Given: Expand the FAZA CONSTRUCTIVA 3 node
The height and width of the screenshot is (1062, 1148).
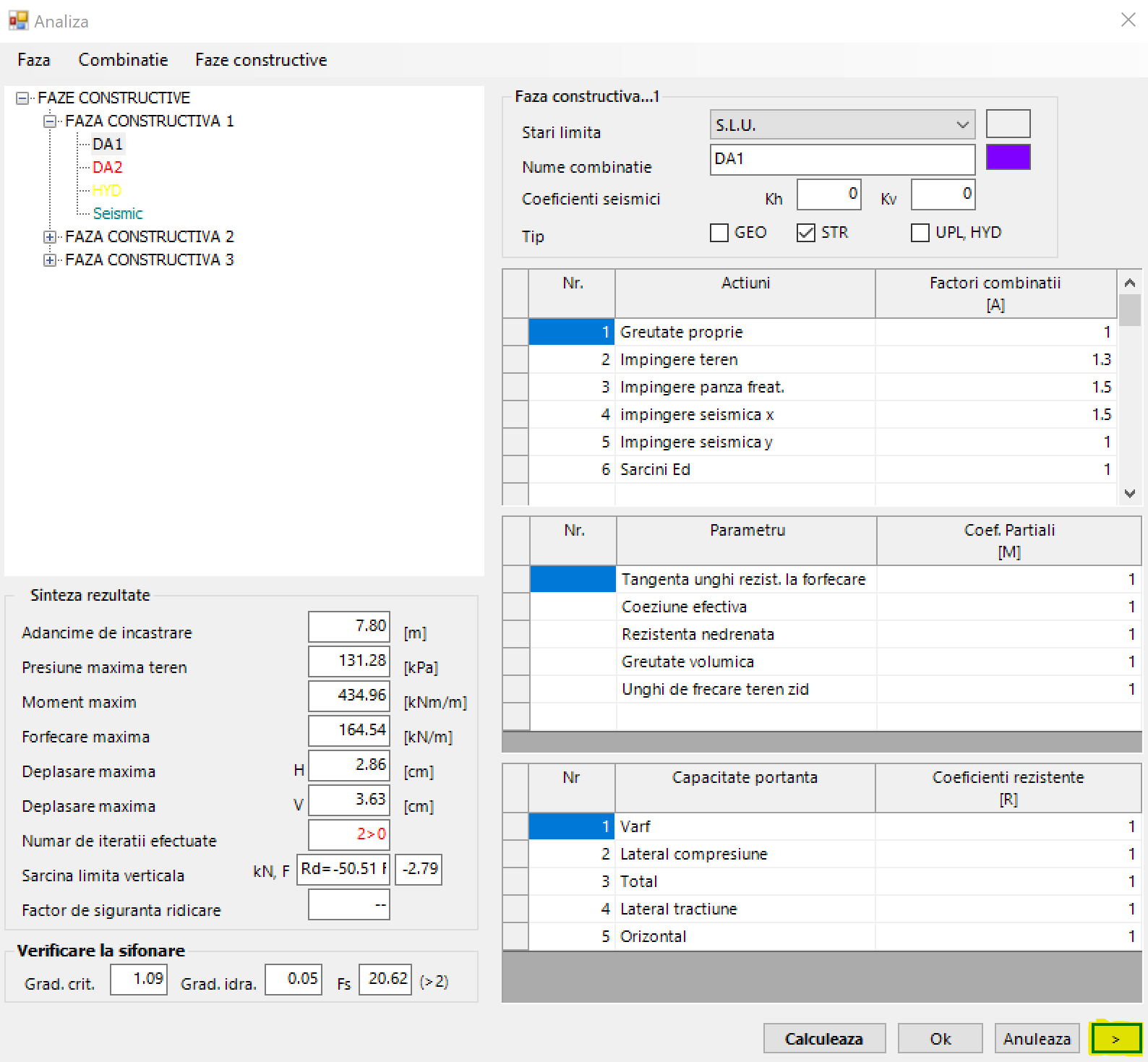Looking at the screenshot, I should (x=50, y=260).
